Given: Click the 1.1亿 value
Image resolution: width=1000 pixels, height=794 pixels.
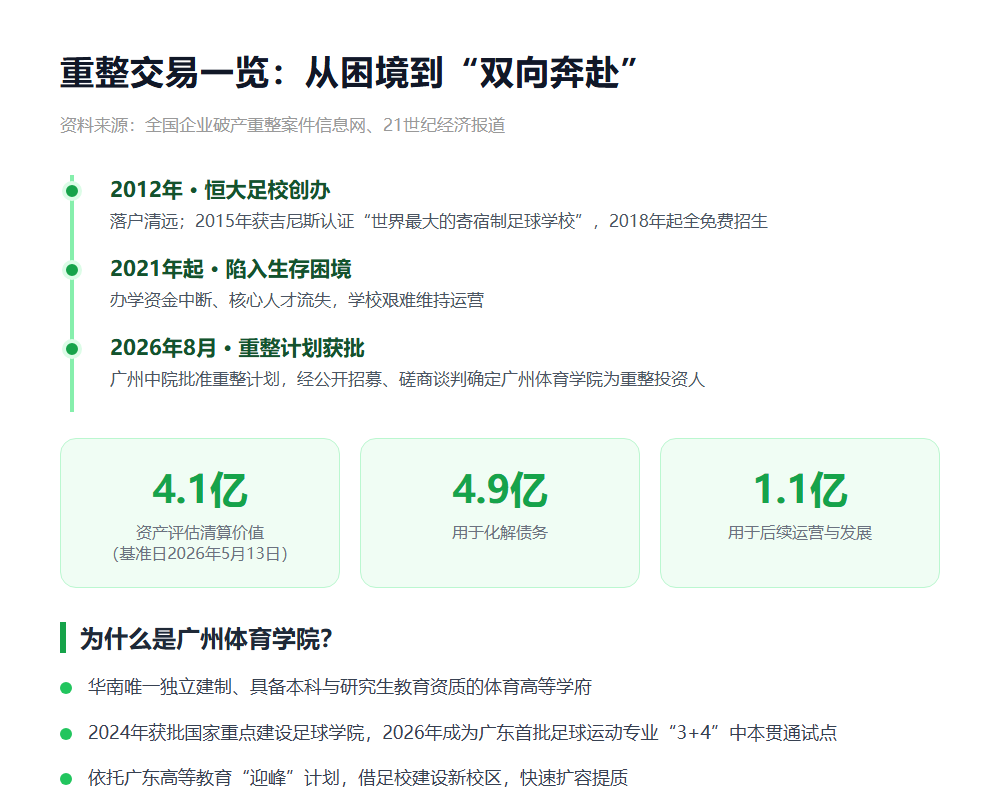Looking at the screenshot, I should tap(800, 490).
